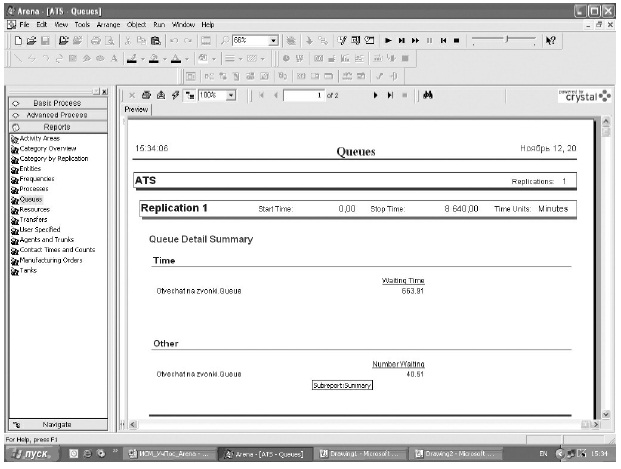
Task: Open the Run menu
Action: pos(159,25)
